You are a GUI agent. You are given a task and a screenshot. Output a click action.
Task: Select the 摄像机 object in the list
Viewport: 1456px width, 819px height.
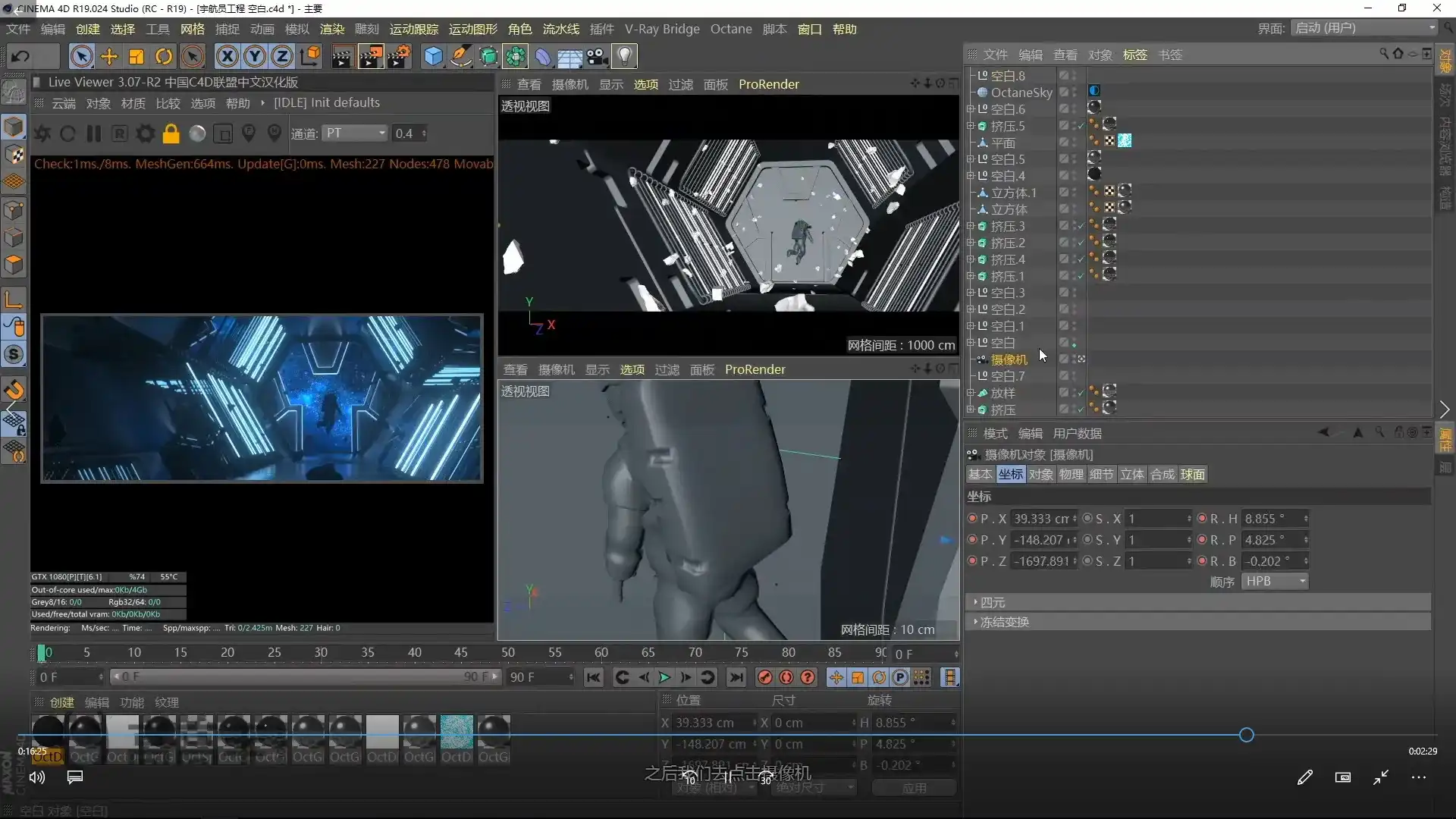(1009, 359)
